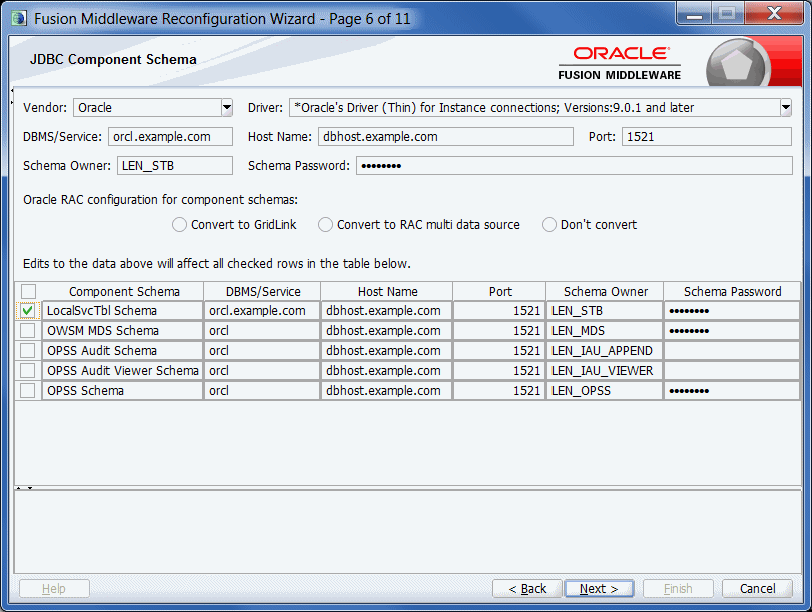812x612 pixels.
Task: Check the OPSS Audit Viewer Schema checkbox
Action: coord(28,371)
